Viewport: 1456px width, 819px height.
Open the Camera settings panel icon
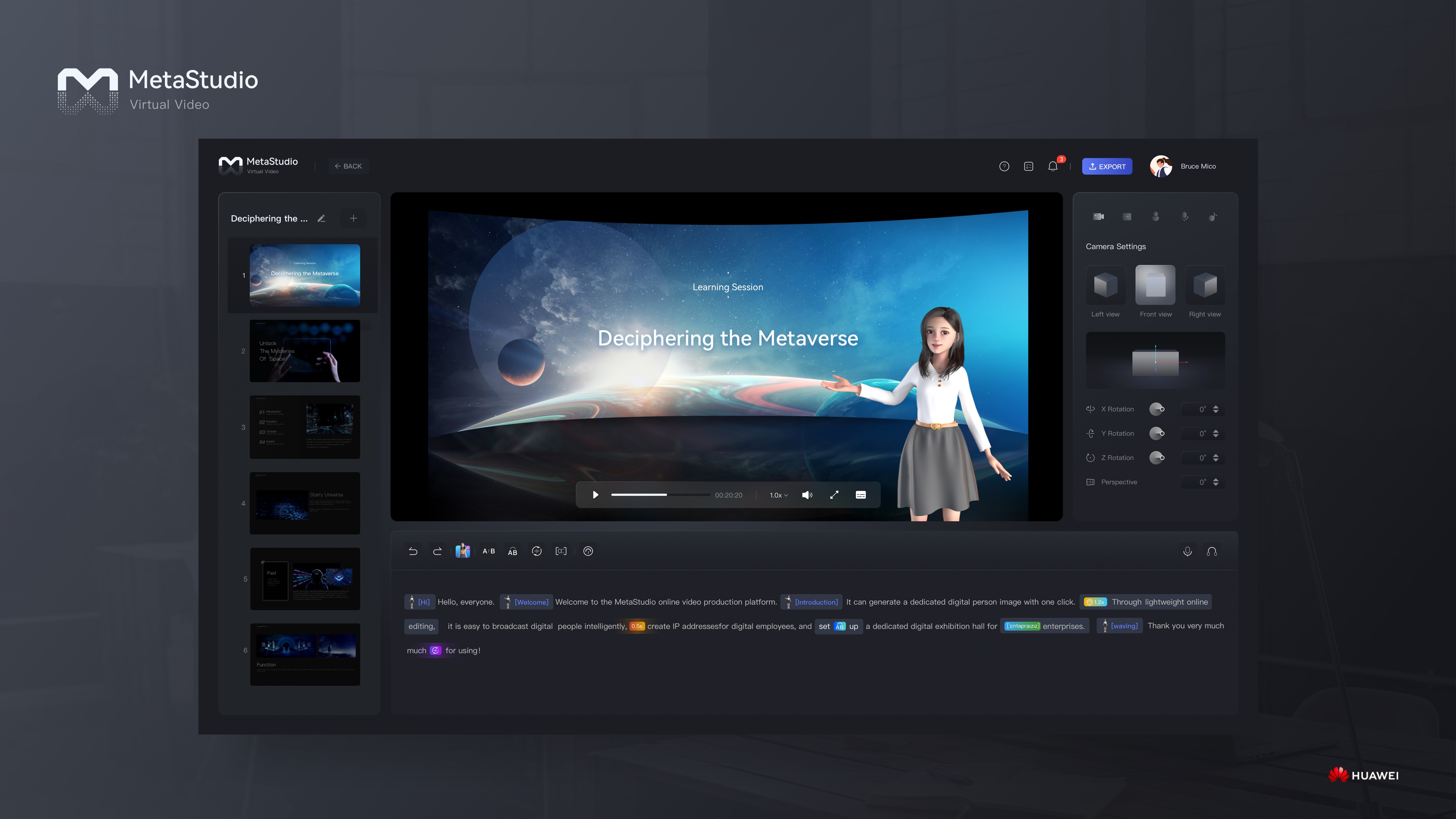pos(1099,217)
